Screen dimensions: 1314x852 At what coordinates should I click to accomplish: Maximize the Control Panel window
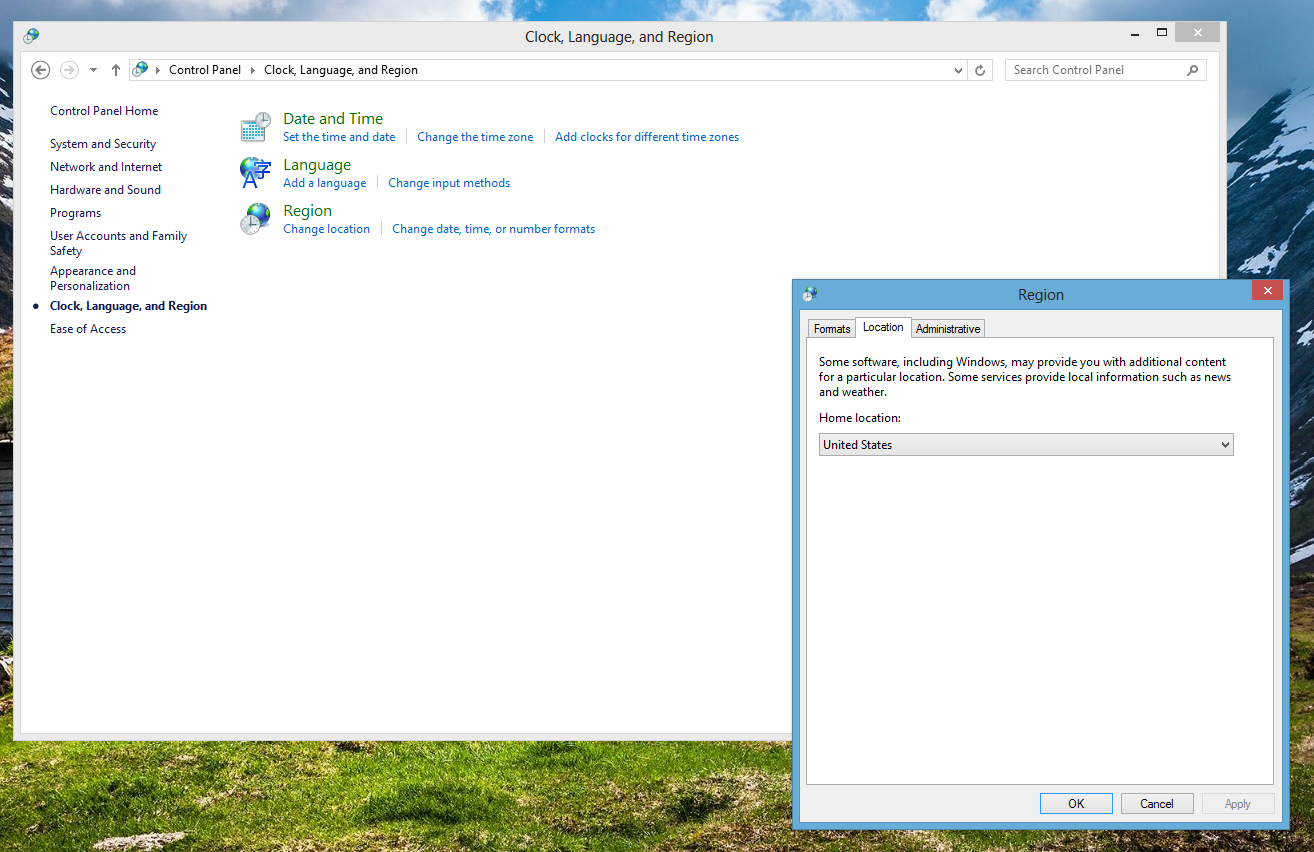[x=1162, y=32]
